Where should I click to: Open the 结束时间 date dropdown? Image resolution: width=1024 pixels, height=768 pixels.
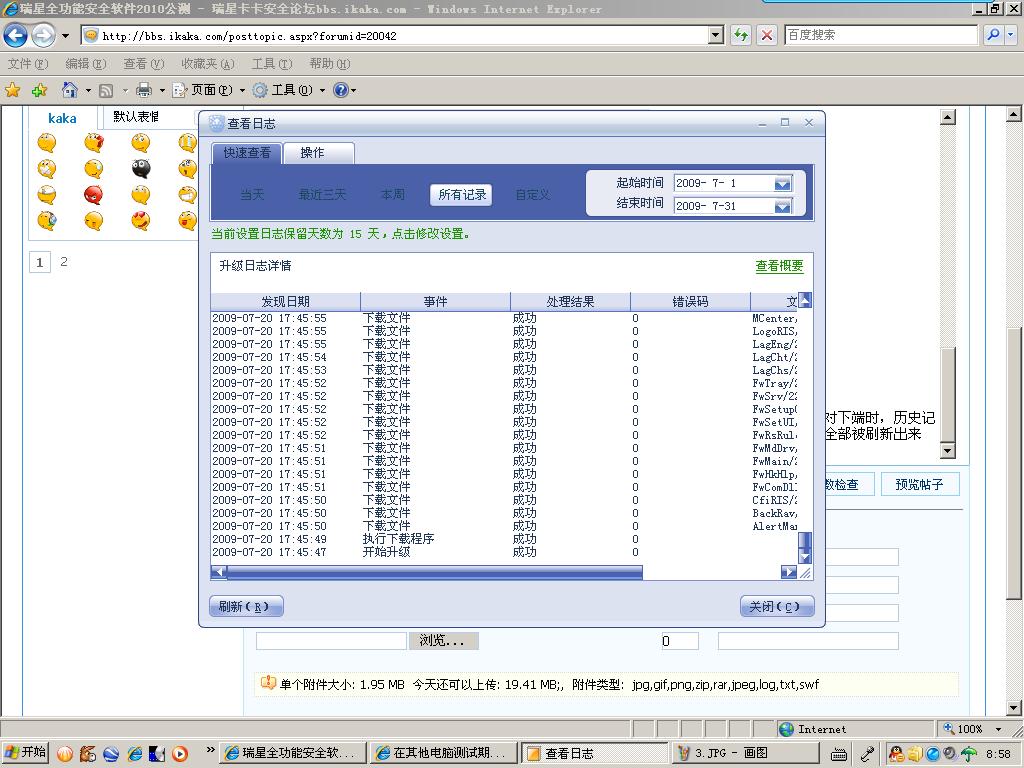point(783,206)
